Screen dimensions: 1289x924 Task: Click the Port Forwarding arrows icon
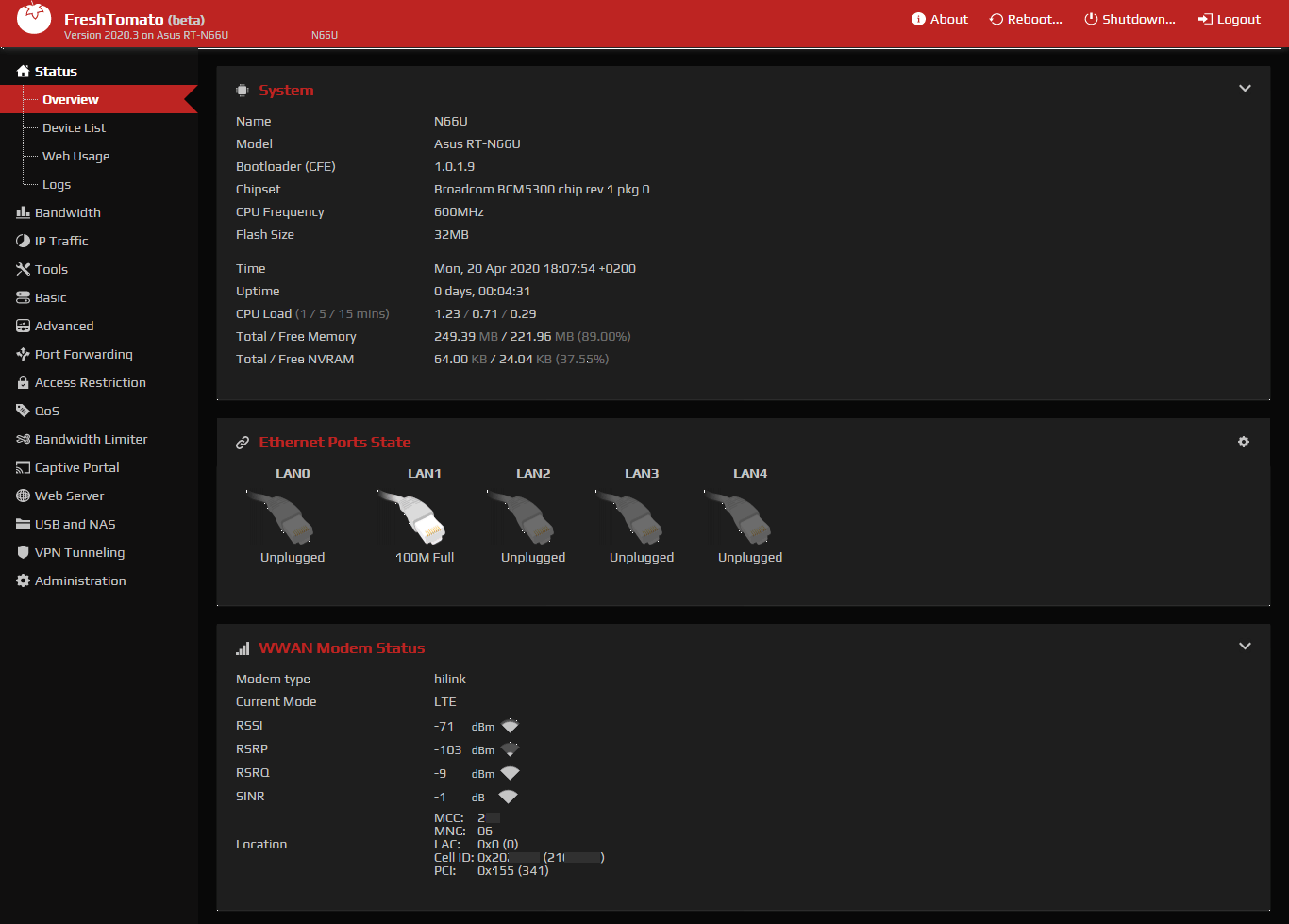24,354
